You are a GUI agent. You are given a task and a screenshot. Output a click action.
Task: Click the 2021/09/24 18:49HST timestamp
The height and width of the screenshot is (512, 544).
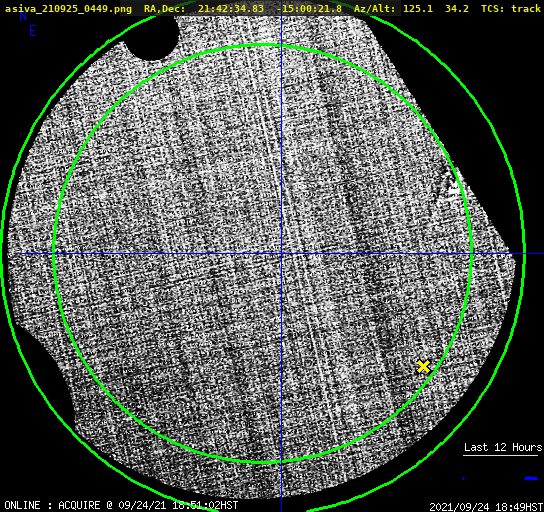pos(486,507)
